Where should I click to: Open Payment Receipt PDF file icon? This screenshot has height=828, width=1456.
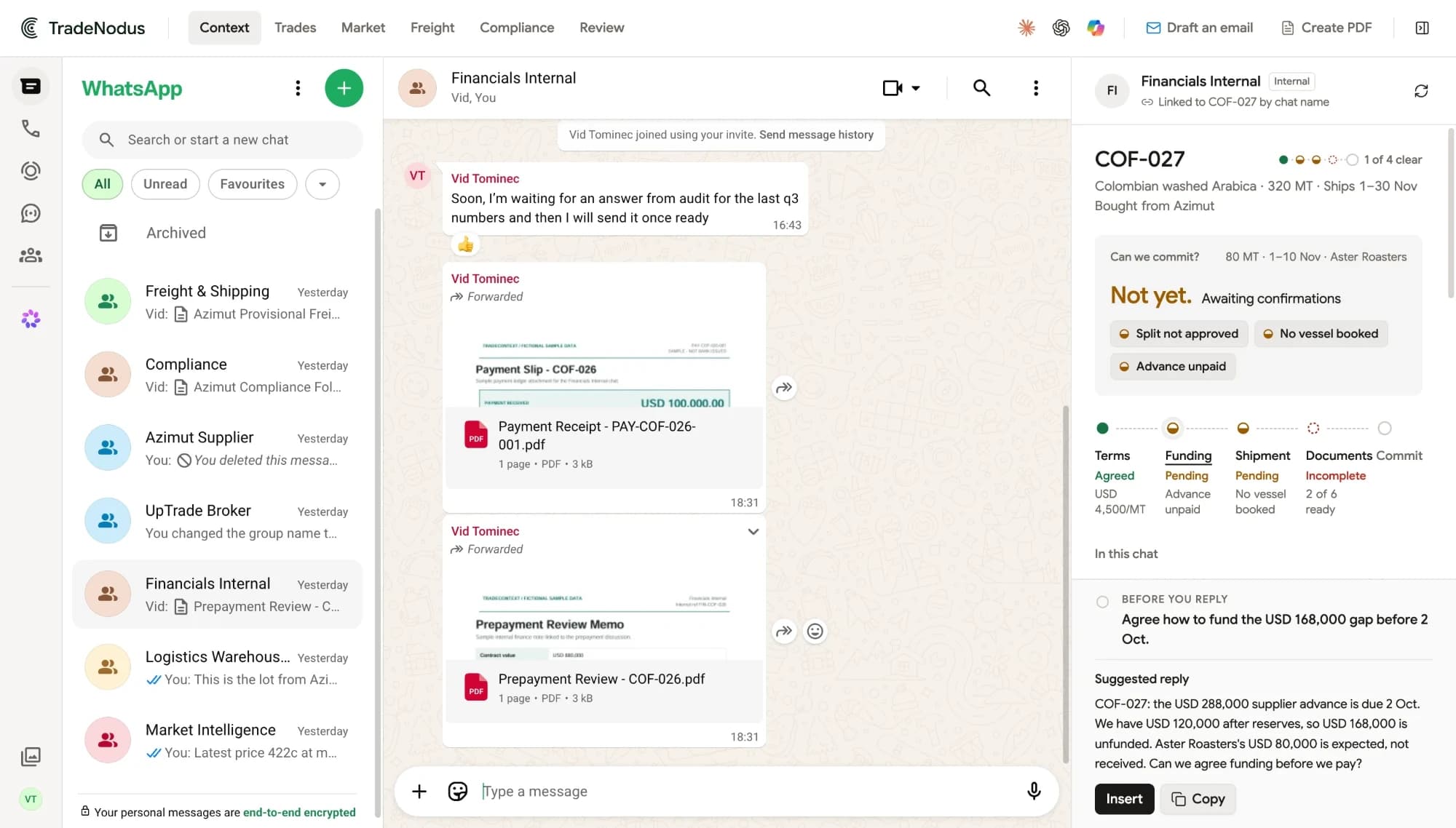point(476,434)
